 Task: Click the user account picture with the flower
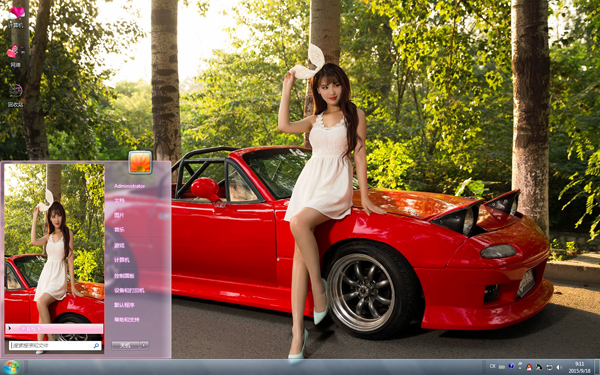pyautogui.click(x=140, y=162)
